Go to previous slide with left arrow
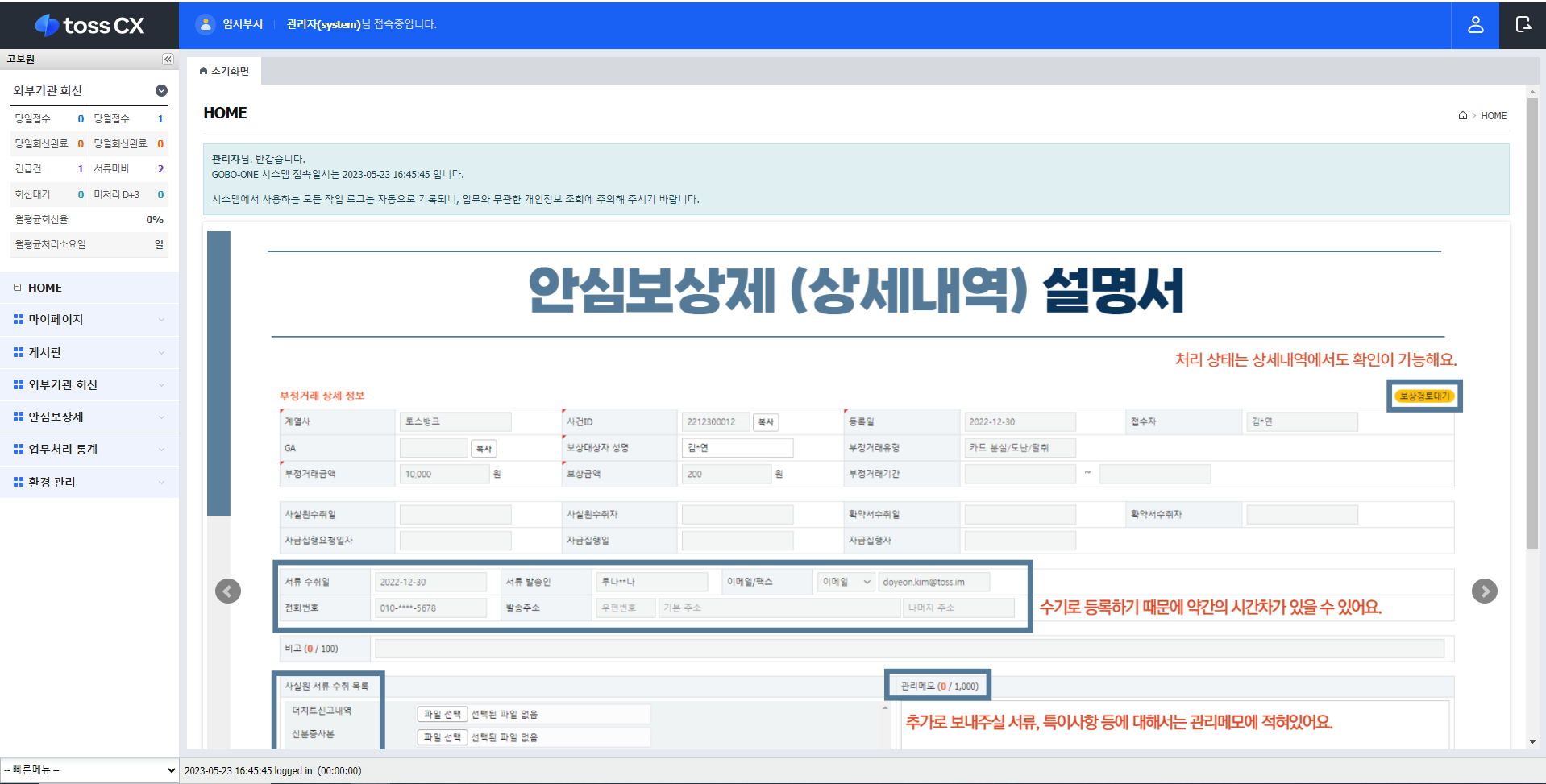 tap(228, 591)
